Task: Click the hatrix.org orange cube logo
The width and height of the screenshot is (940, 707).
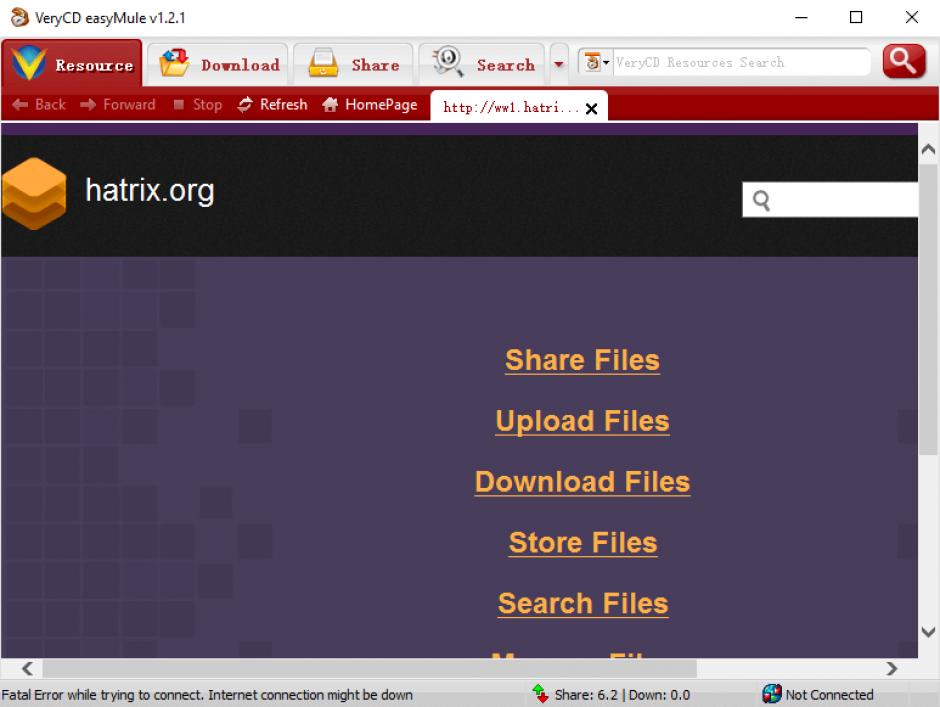Action: click(x=34, y=194)
